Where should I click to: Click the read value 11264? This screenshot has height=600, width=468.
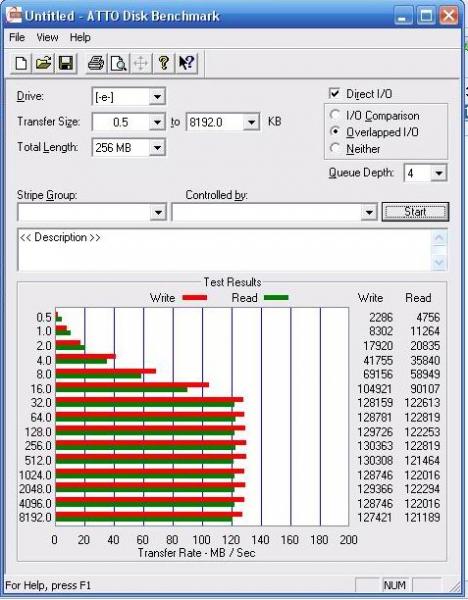coord(425,331)
